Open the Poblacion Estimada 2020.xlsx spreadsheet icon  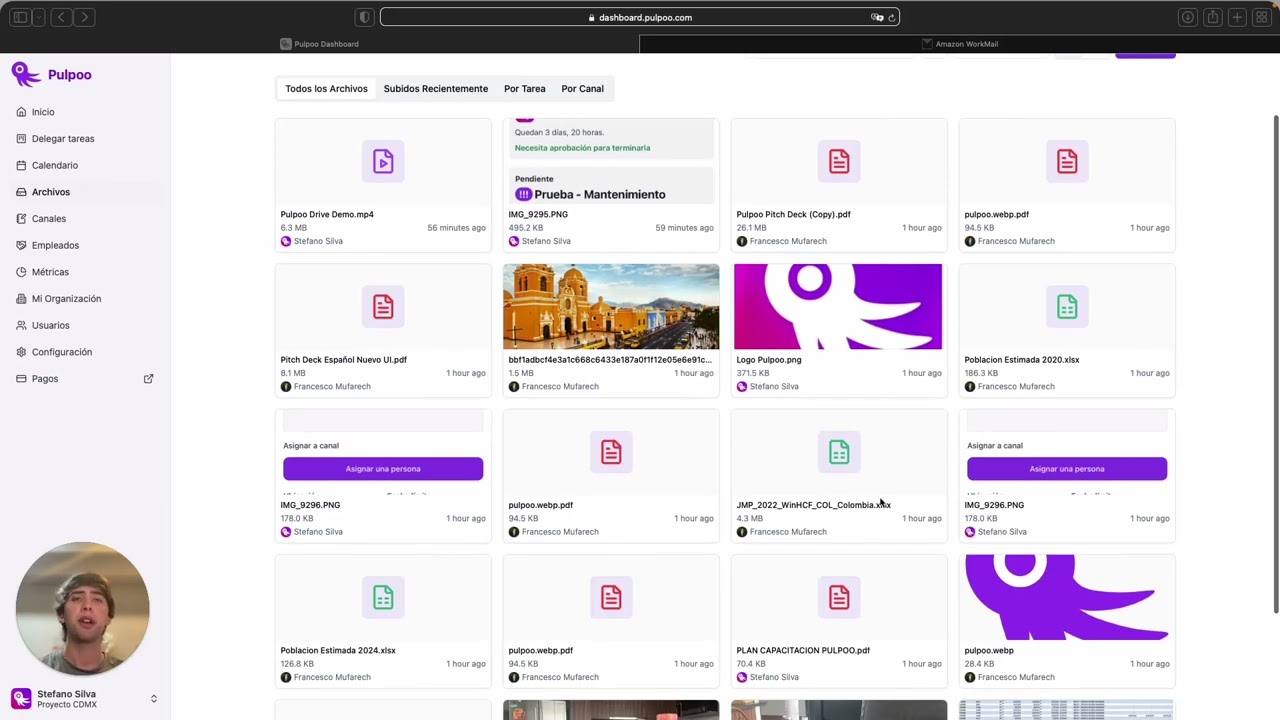tap(1067, 307)
